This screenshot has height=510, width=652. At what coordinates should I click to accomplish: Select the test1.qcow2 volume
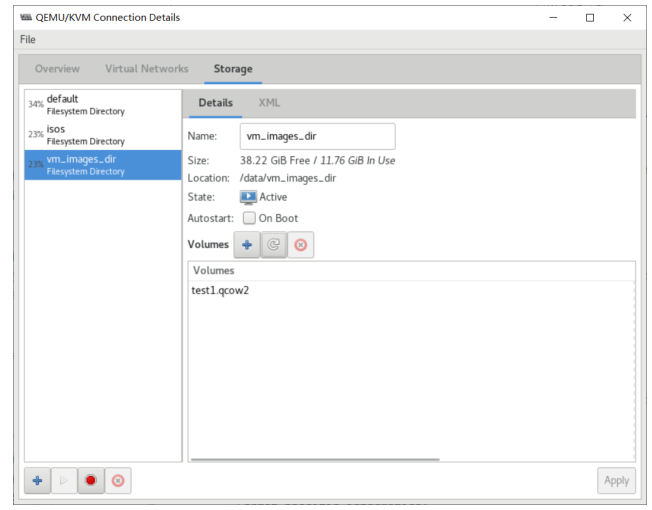(220, 290)
